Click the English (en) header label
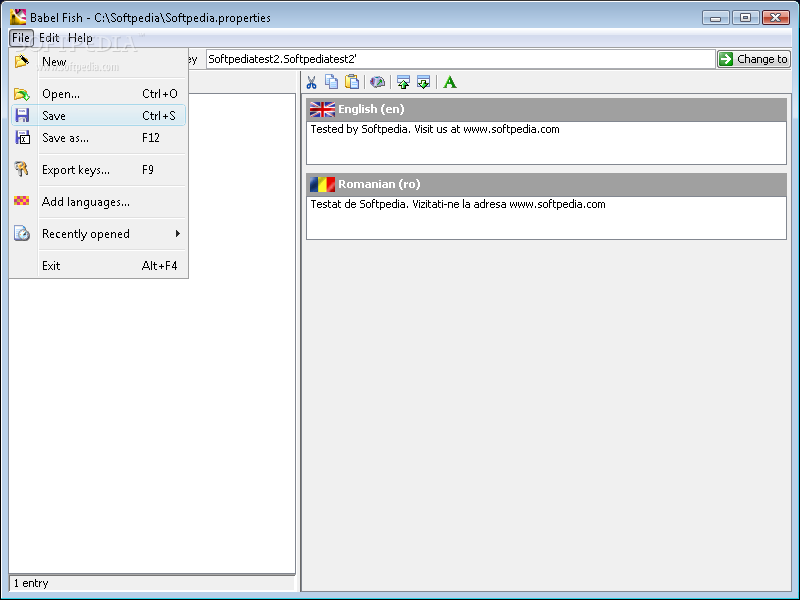The width and height of the screenshot is (800, 600). [371, 109]
